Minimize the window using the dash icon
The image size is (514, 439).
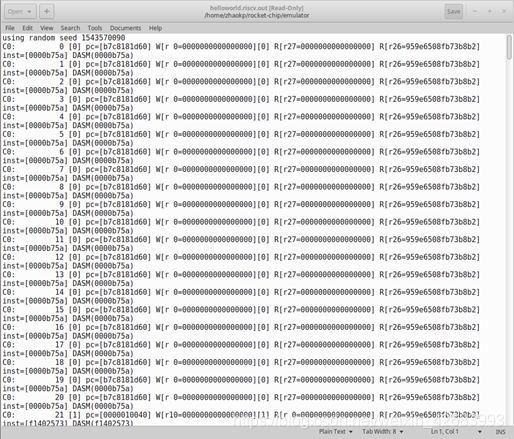point(475,11)
